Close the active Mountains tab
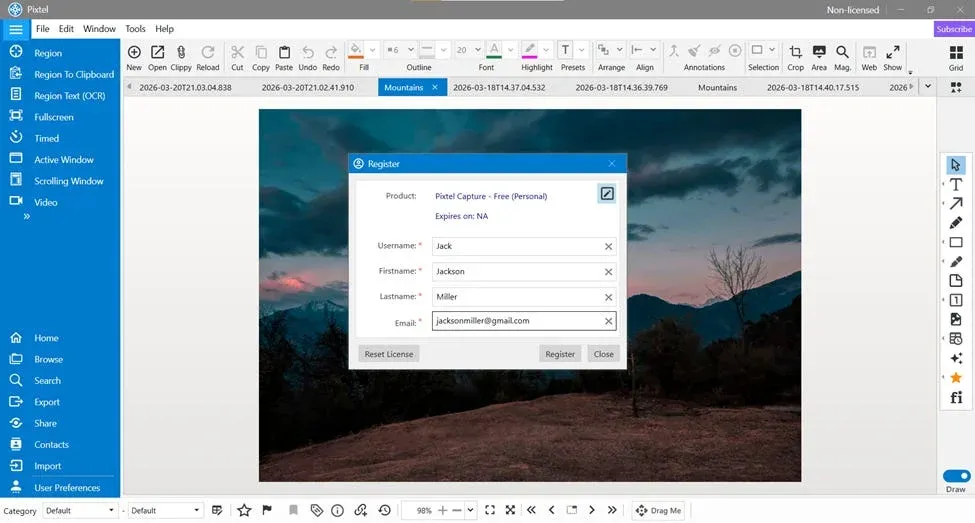This screenshot has height=523, width=975. 435,88
